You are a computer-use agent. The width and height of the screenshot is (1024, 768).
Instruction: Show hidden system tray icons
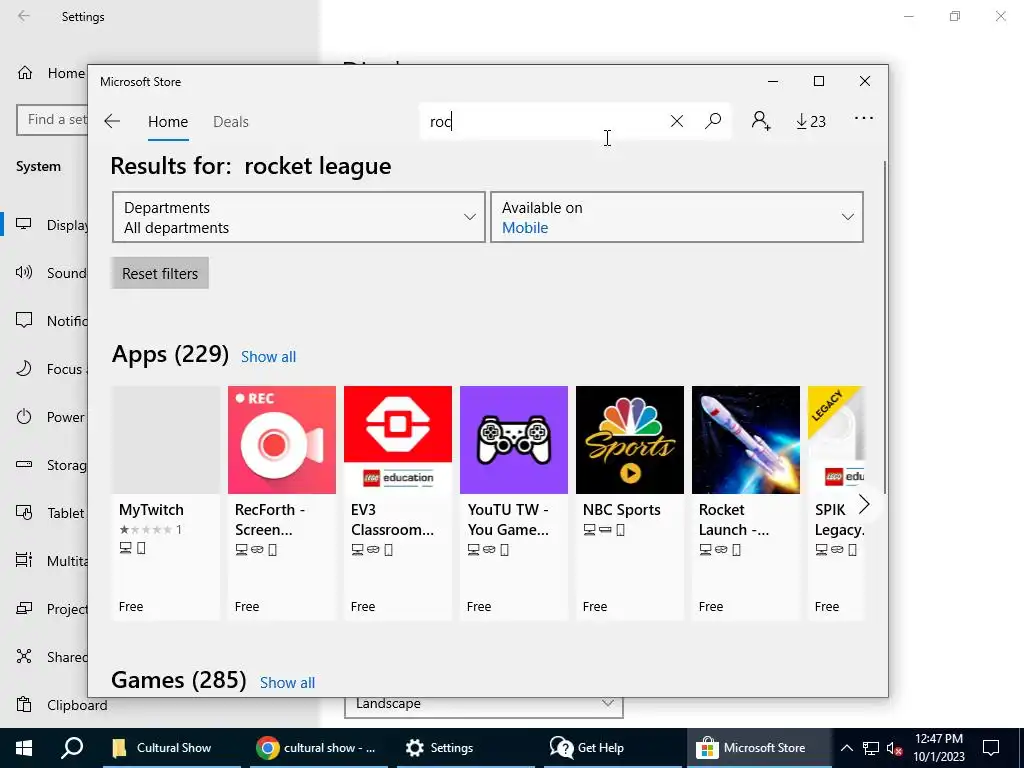[x=846, y=748]
